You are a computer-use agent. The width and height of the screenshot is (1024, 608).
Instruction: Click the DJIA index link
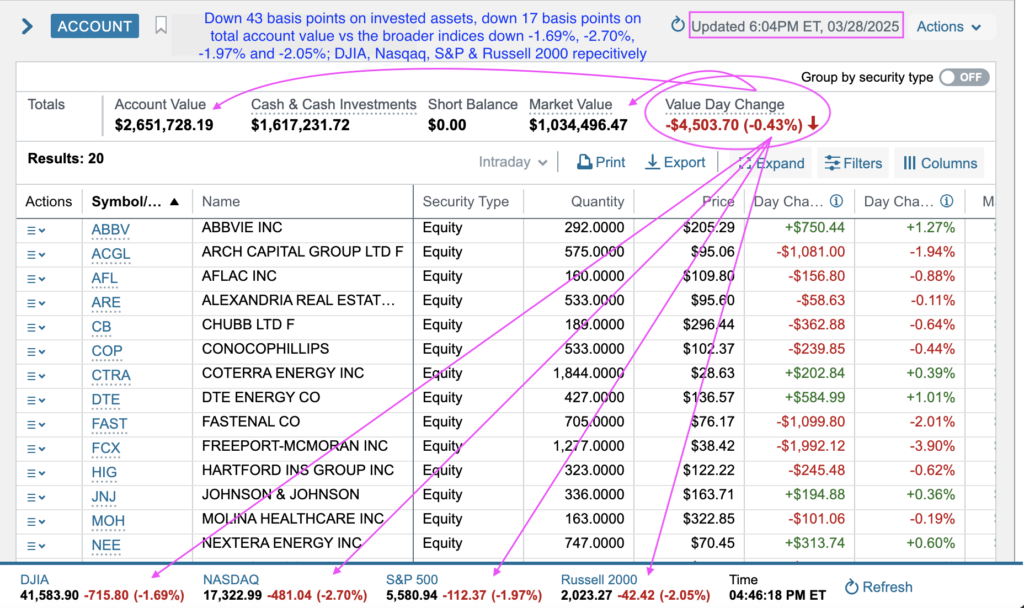[34, 579]
